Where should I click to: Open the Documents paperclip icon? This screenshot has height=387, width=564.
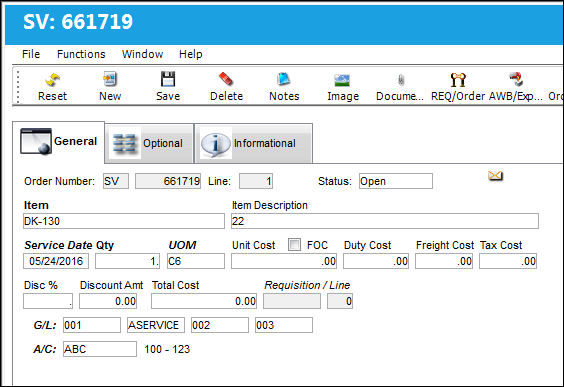point(401,80)
